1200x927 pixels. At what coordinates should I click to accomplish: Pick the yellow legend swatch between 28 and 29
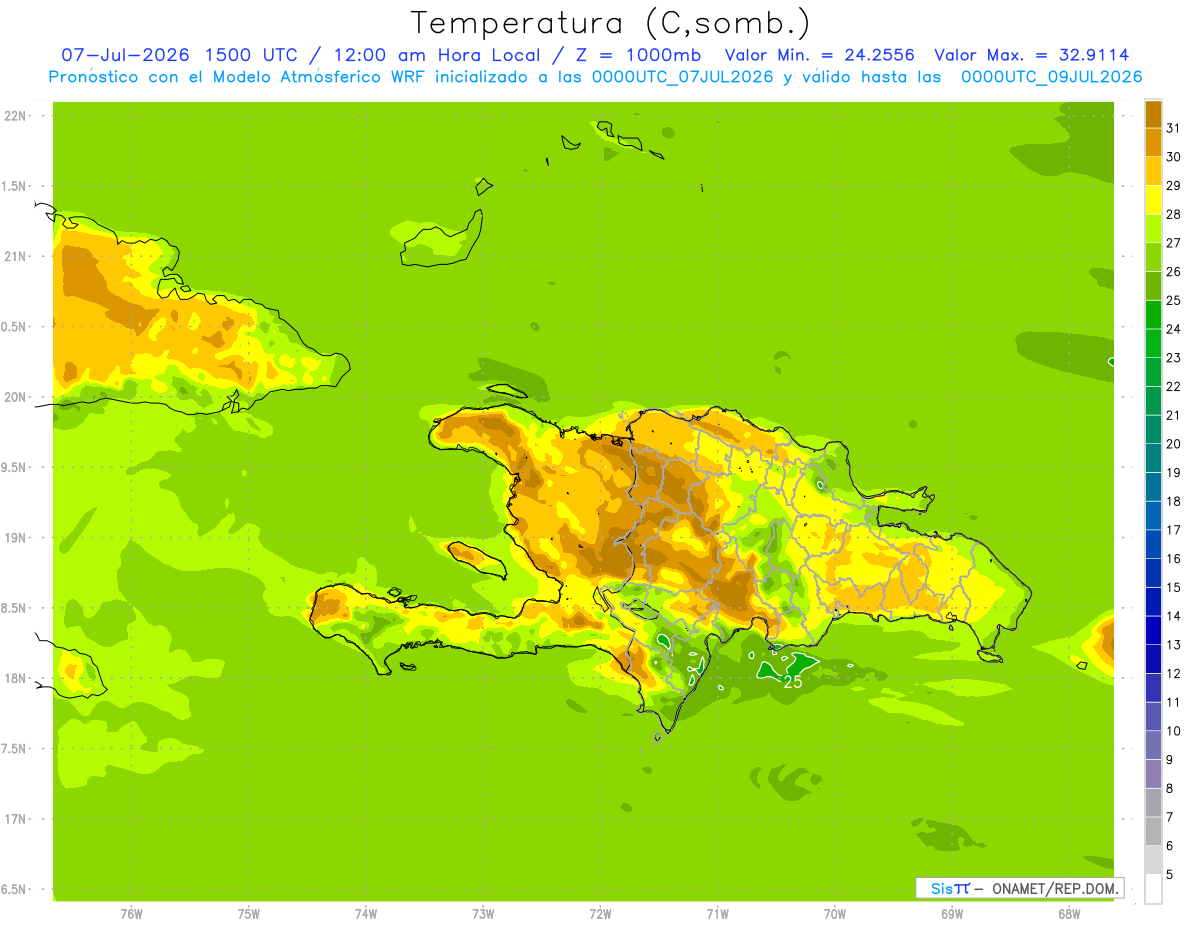(x=1153, y=200)
